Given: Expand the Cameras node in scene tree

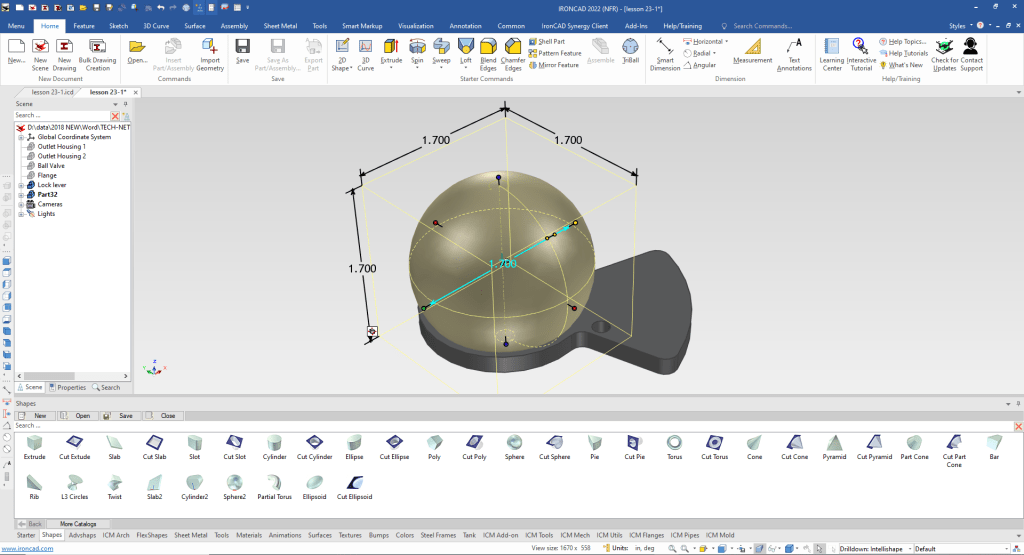Looking at the screenshot, I should (21, 204).
